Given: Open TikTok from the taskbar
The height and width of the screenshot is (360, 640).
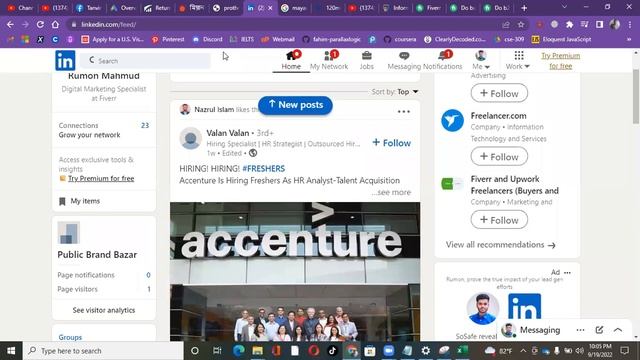Looking at the screenshot, I should (332, 351).
